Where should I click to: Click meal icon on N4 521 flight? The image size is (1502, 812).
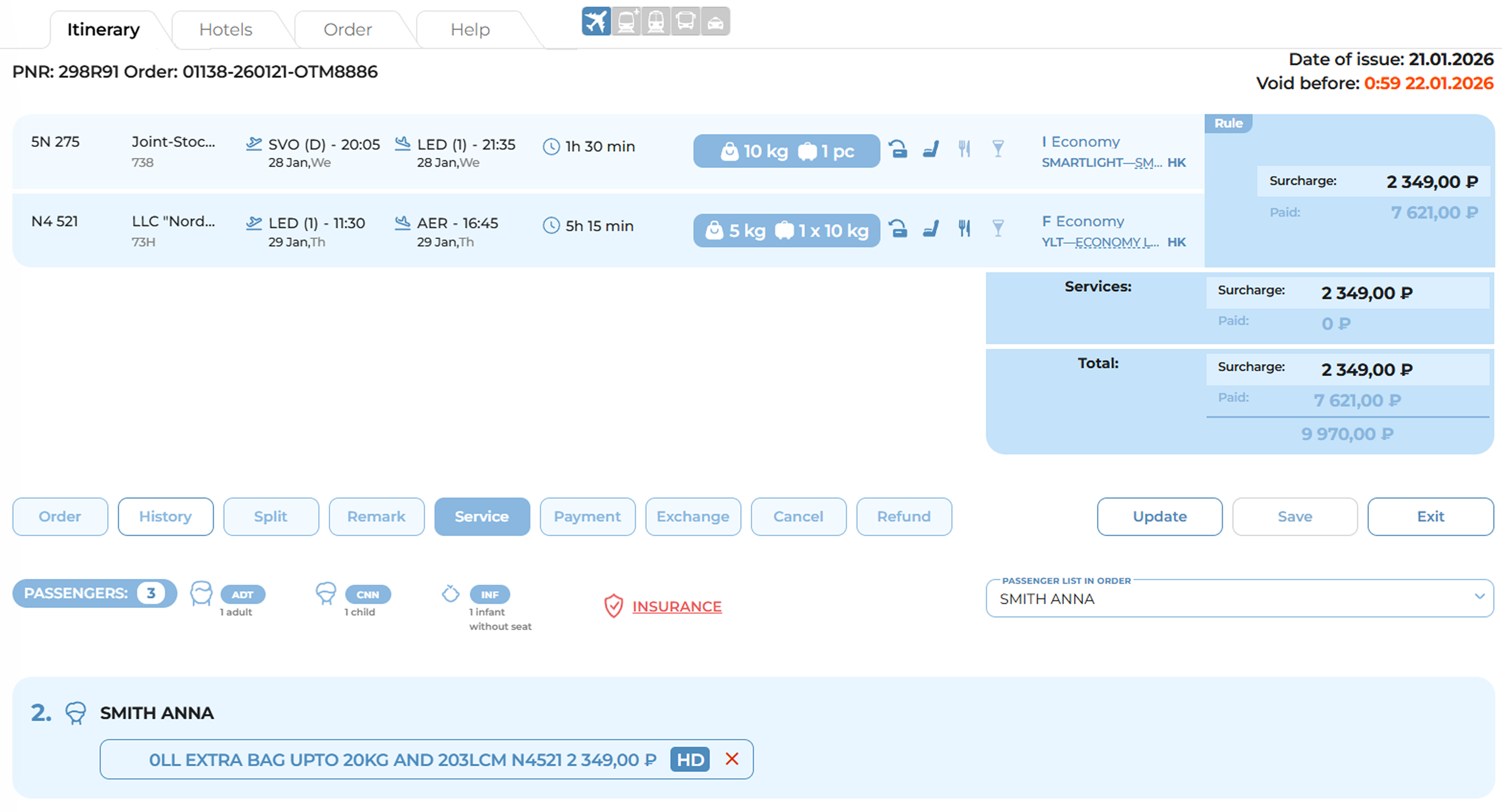[964, 228]
